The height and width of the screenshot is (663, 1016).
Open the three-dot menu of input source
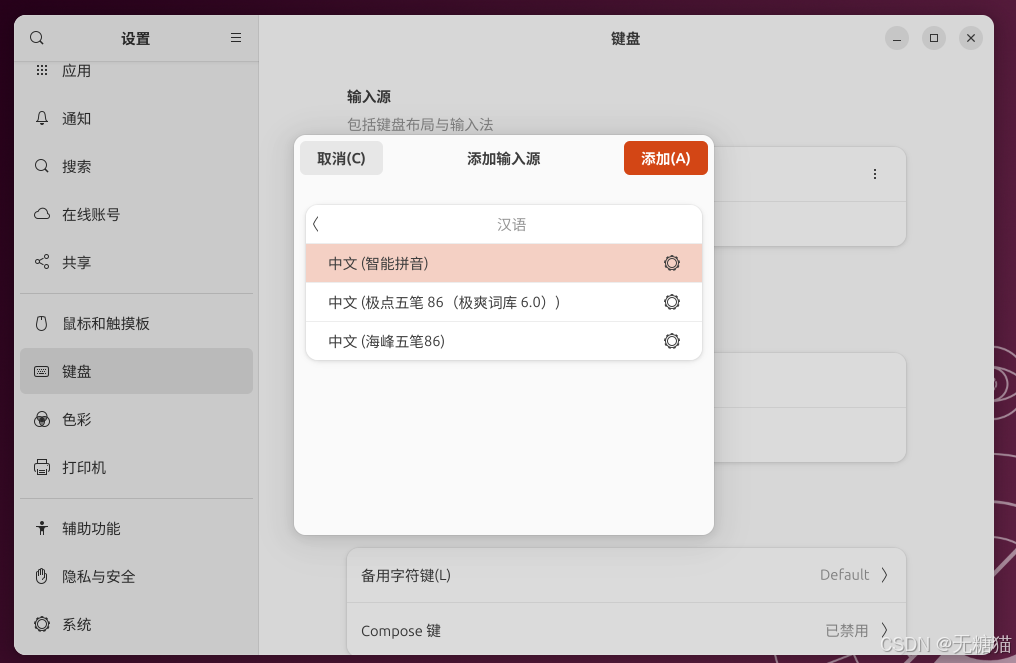[875, 174]
